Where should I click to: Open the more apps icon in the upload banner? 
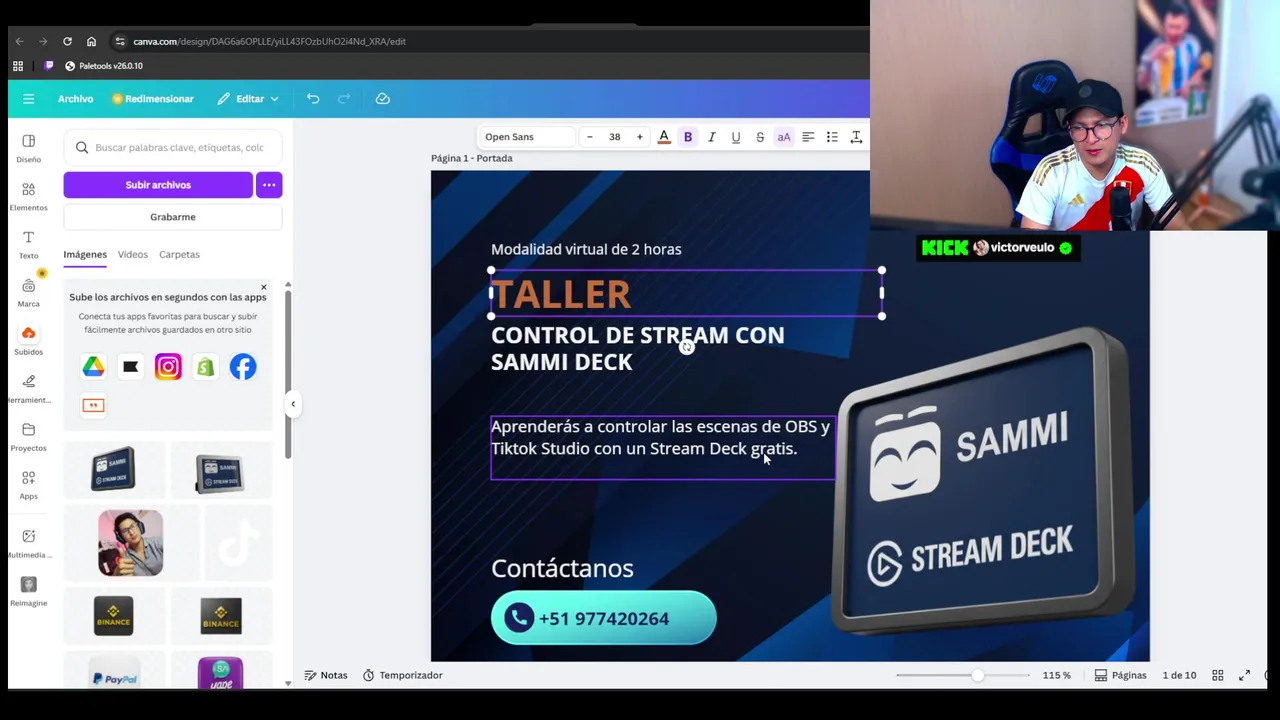point(93,405)
